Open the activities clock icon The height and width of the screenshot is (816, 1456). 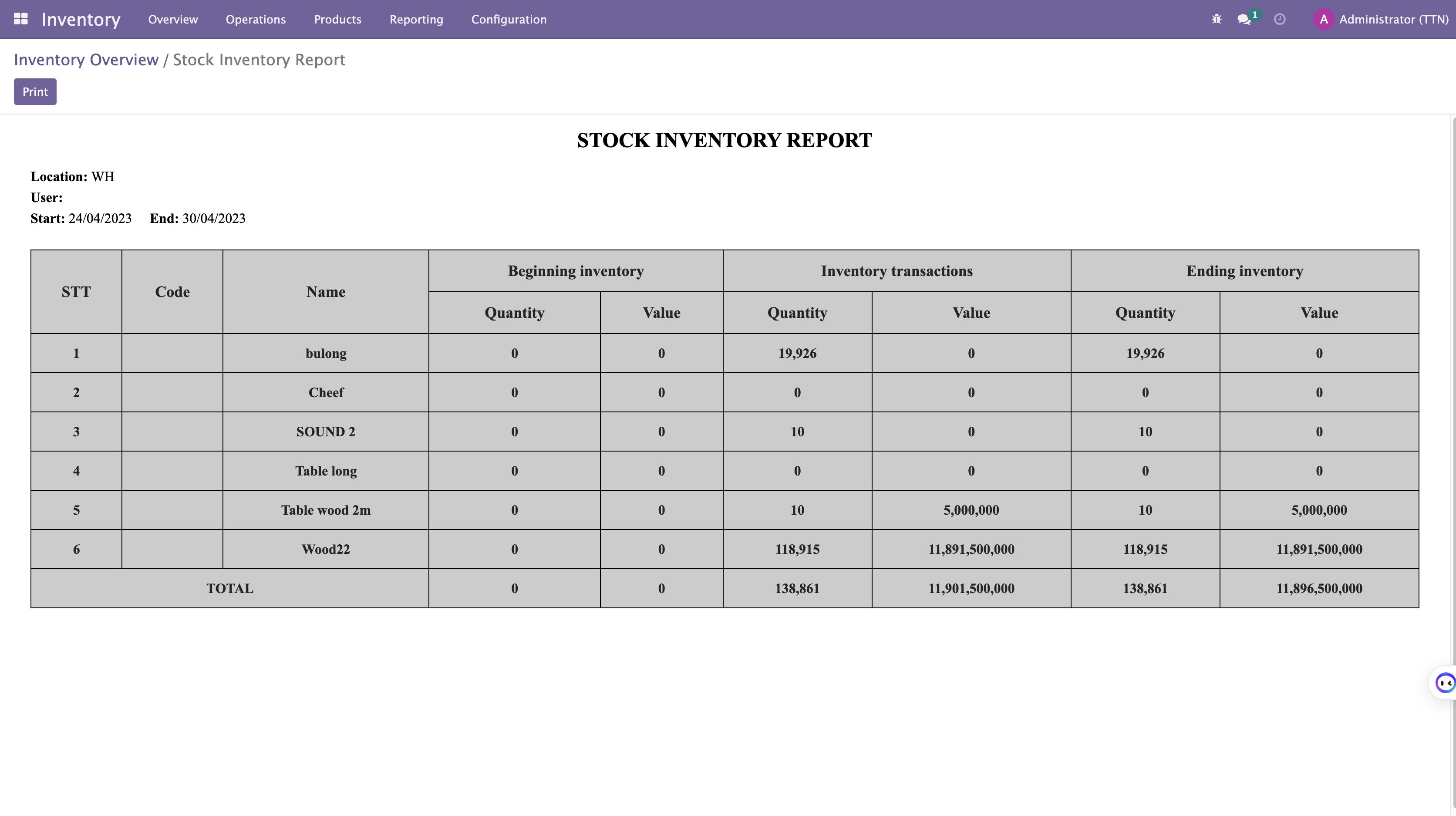(x=1280, y=19)
